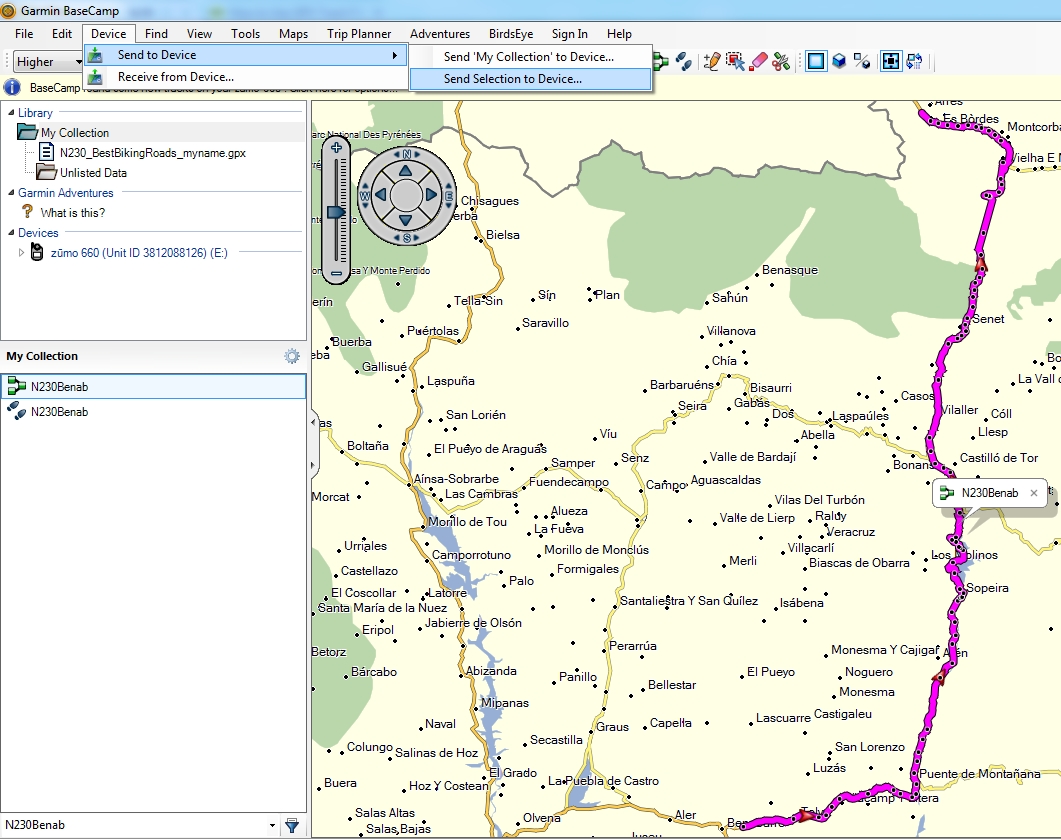Toggle the fit-to-selection map view button
Viewport: 1061px width, 840px height.
[890, 61]
